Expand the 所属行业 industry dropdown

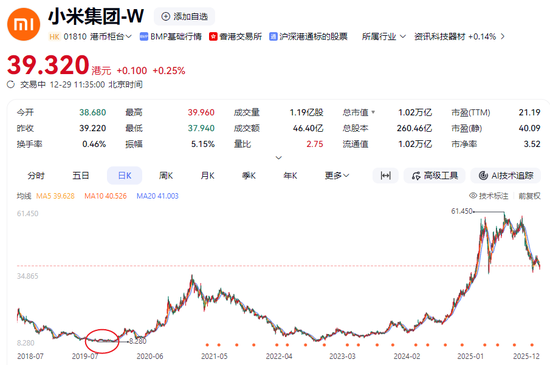[384, 36]
